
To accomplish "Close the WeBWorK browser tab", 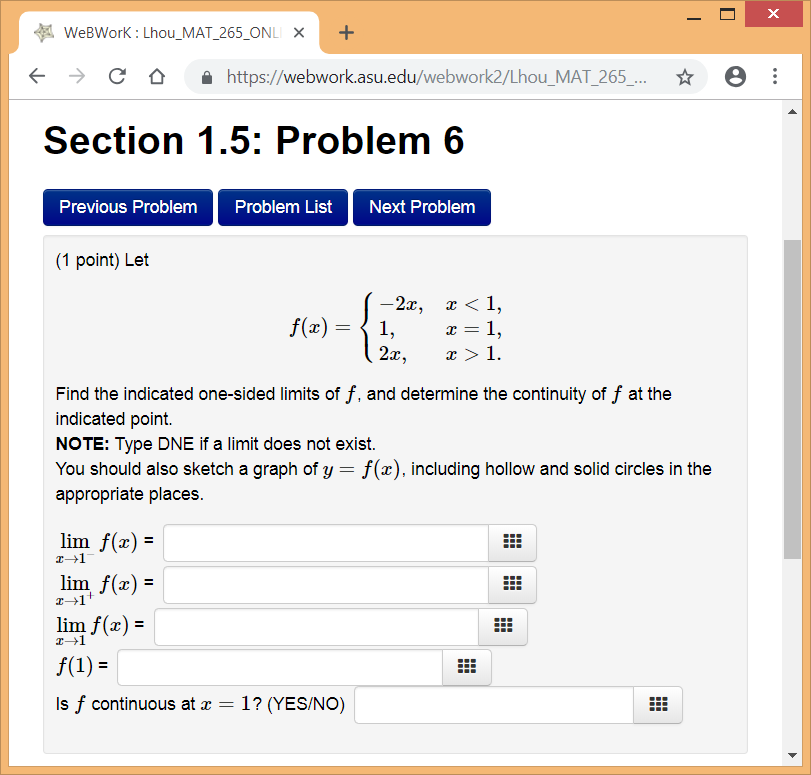I will coord(298,33).
